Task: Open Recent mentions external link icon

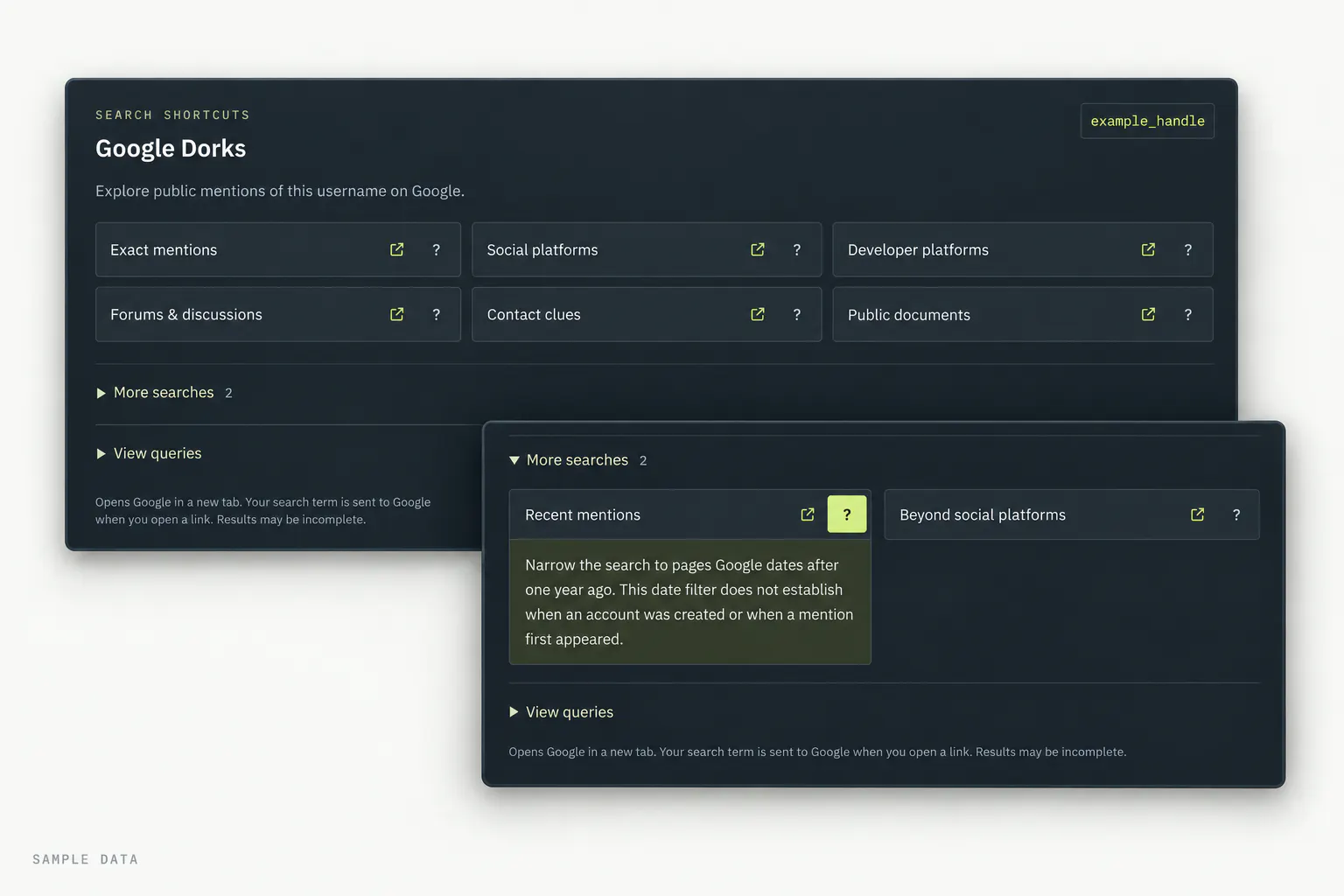Action: point(808,514)
